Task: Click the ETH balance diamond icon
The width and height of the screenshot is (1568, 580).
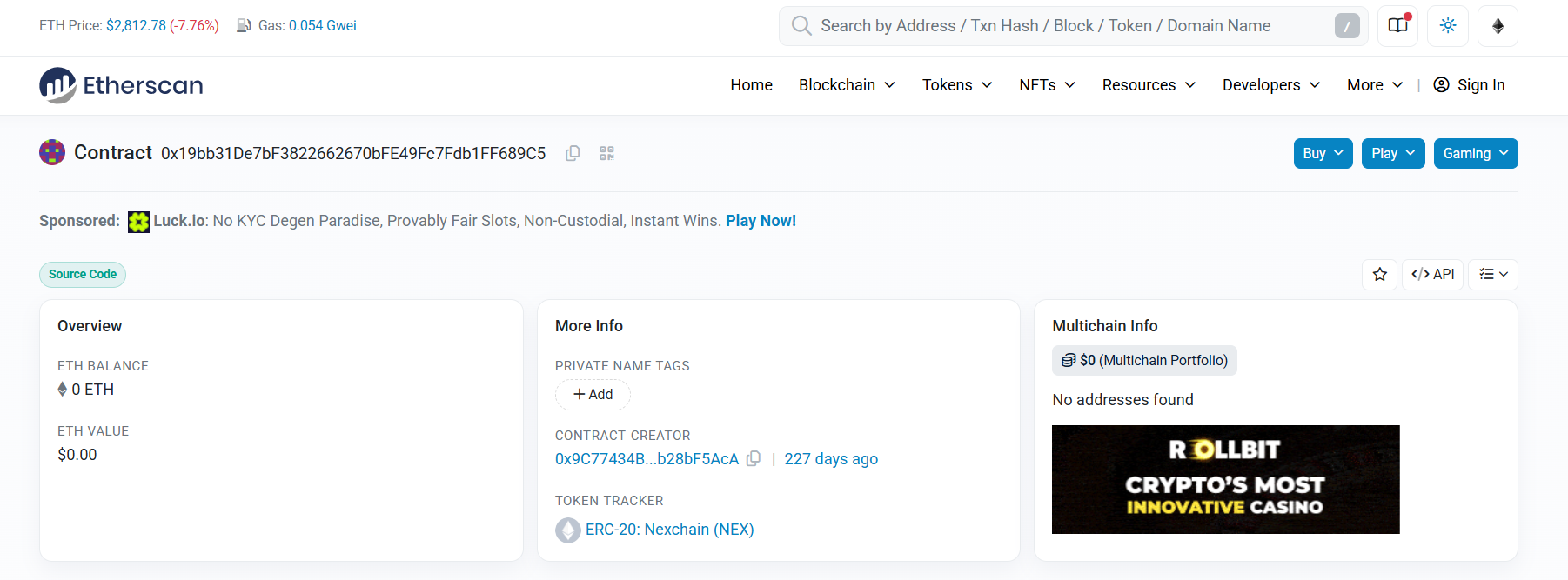Action: pyautogui.click(x=63, y=390)
